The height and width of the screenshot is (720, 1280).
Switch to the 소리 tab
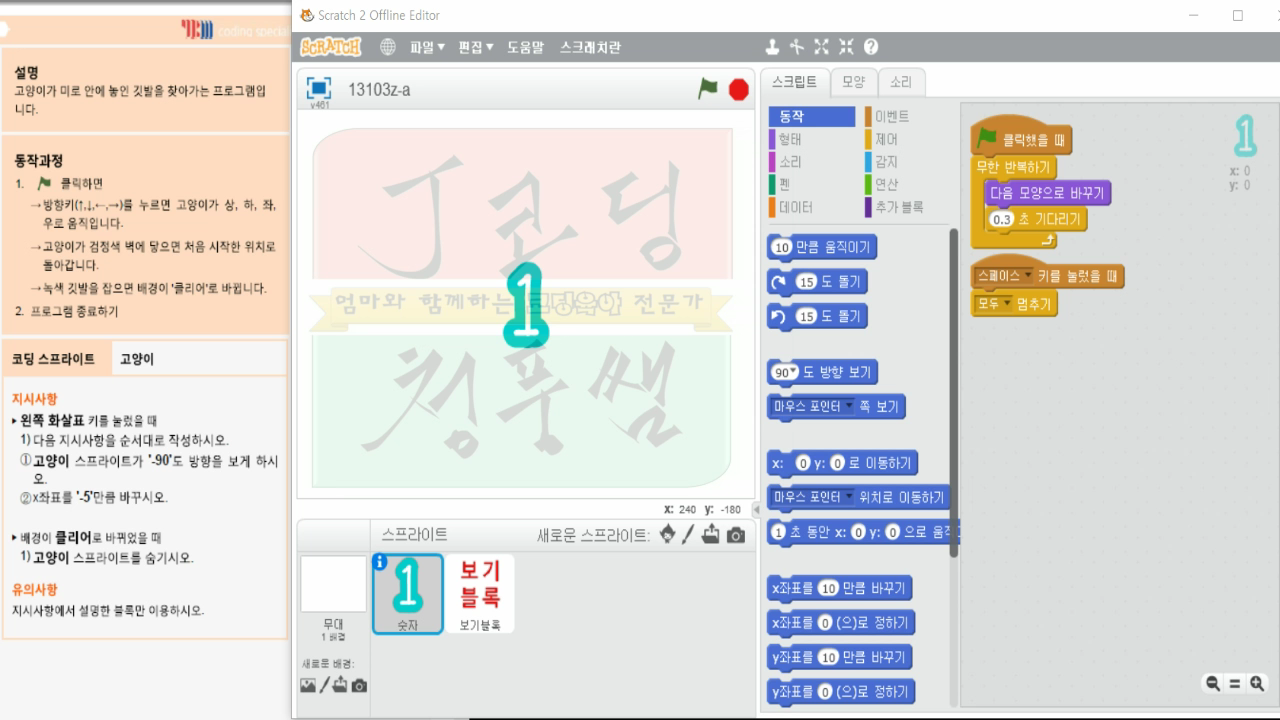tap(901, 82)
